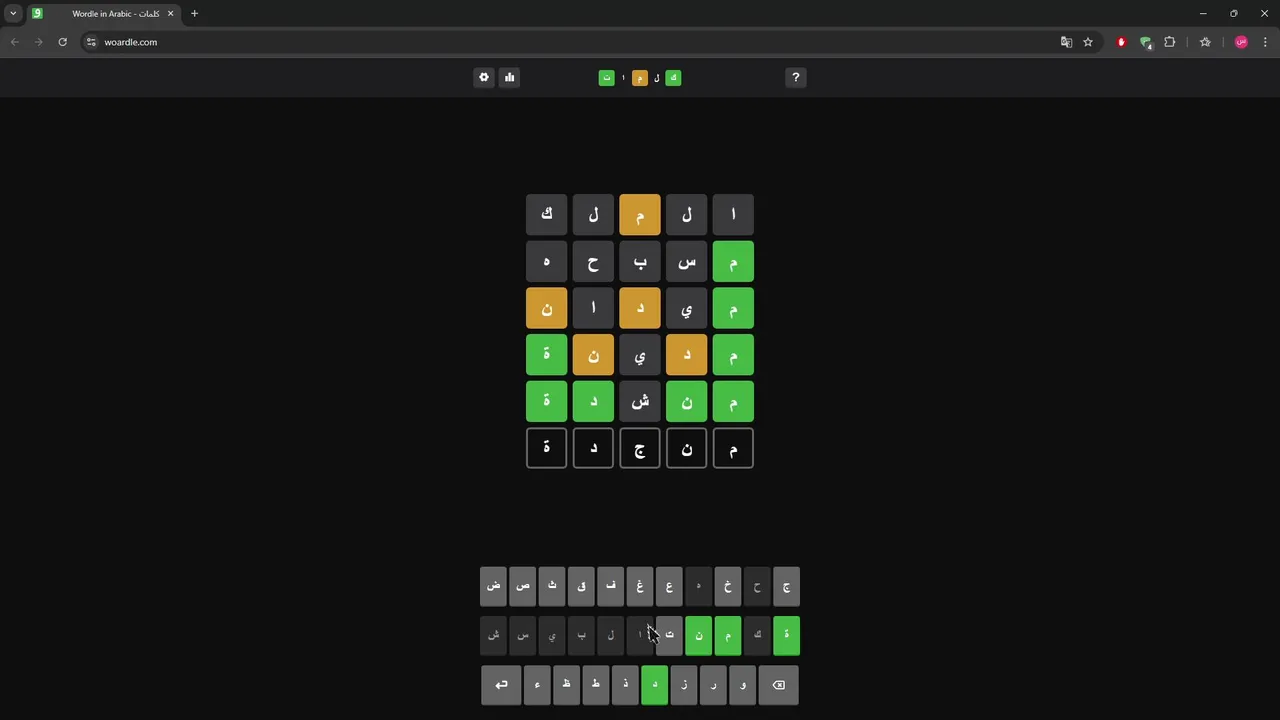Show all bookmarks star list
The width and height of the screenshot is (1280, 720).
click(x=1205, y=42)
